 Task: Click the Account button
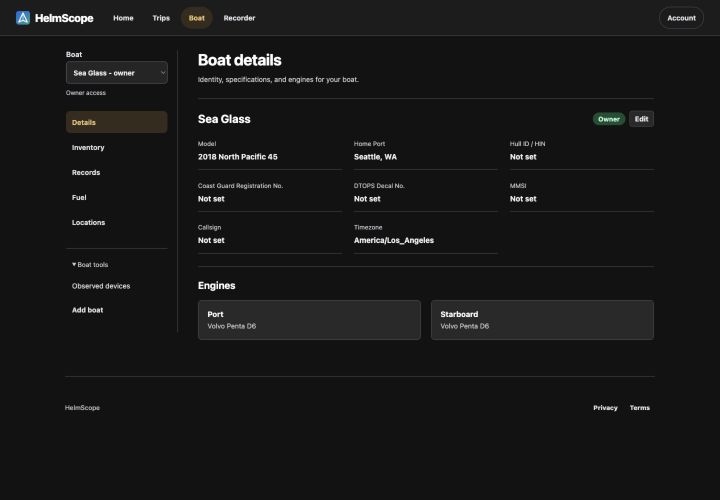tap(681, 18)
